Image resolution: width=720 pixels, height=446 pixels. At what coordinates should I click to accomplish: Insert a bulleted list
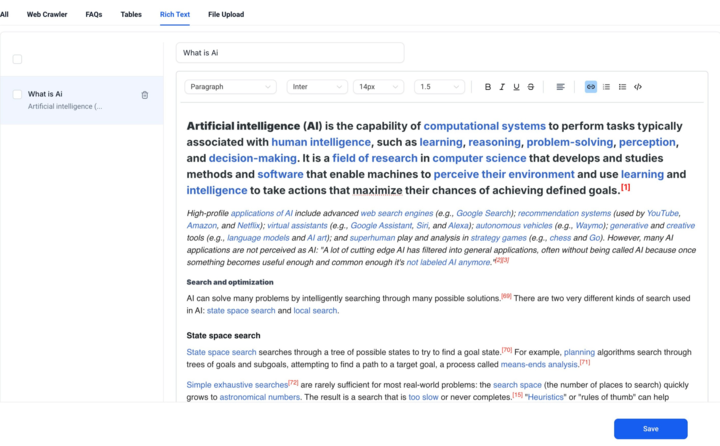pos(622,87)
